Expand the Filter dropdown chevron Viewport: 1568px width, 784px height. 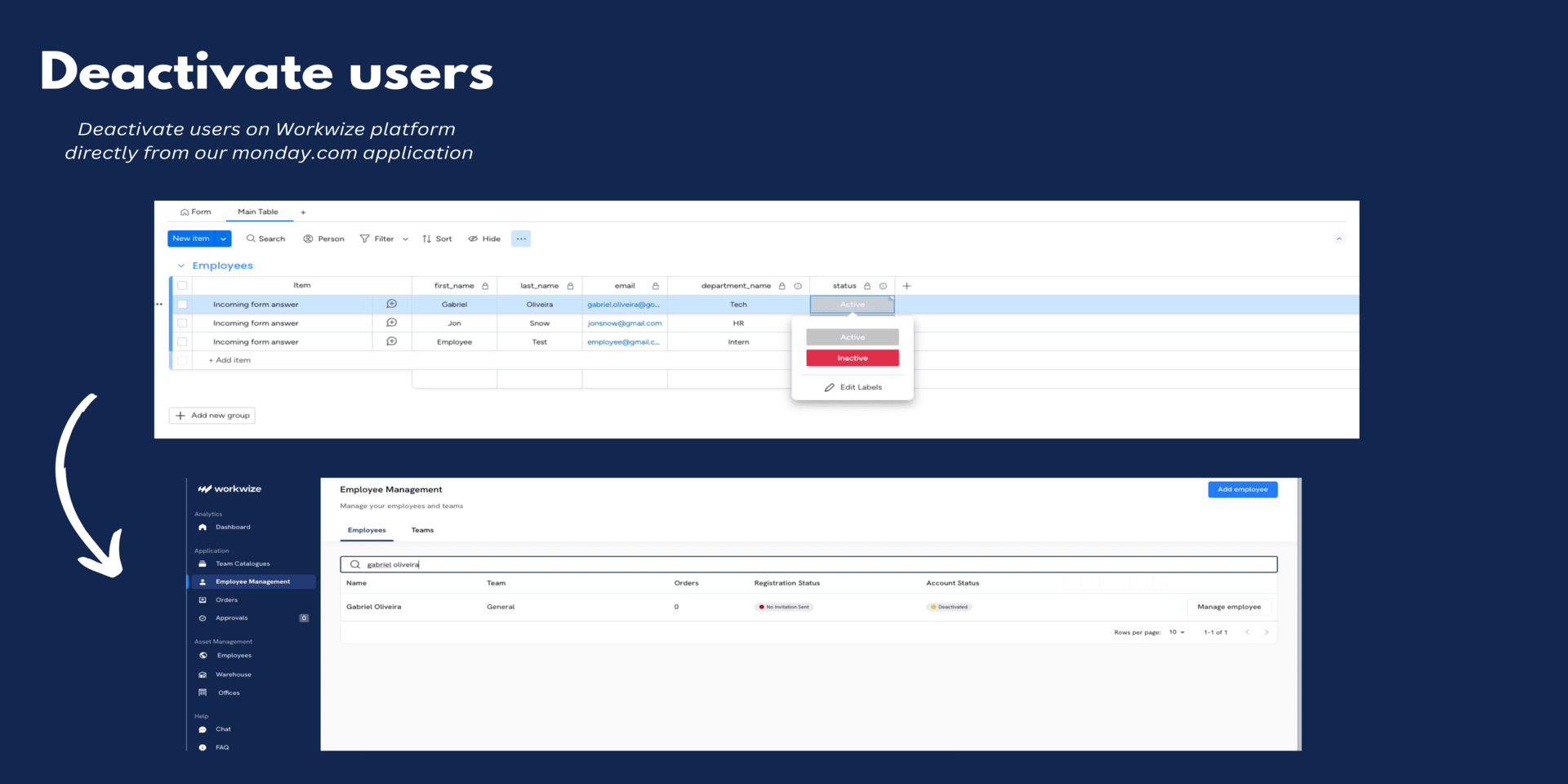[405, 239]
